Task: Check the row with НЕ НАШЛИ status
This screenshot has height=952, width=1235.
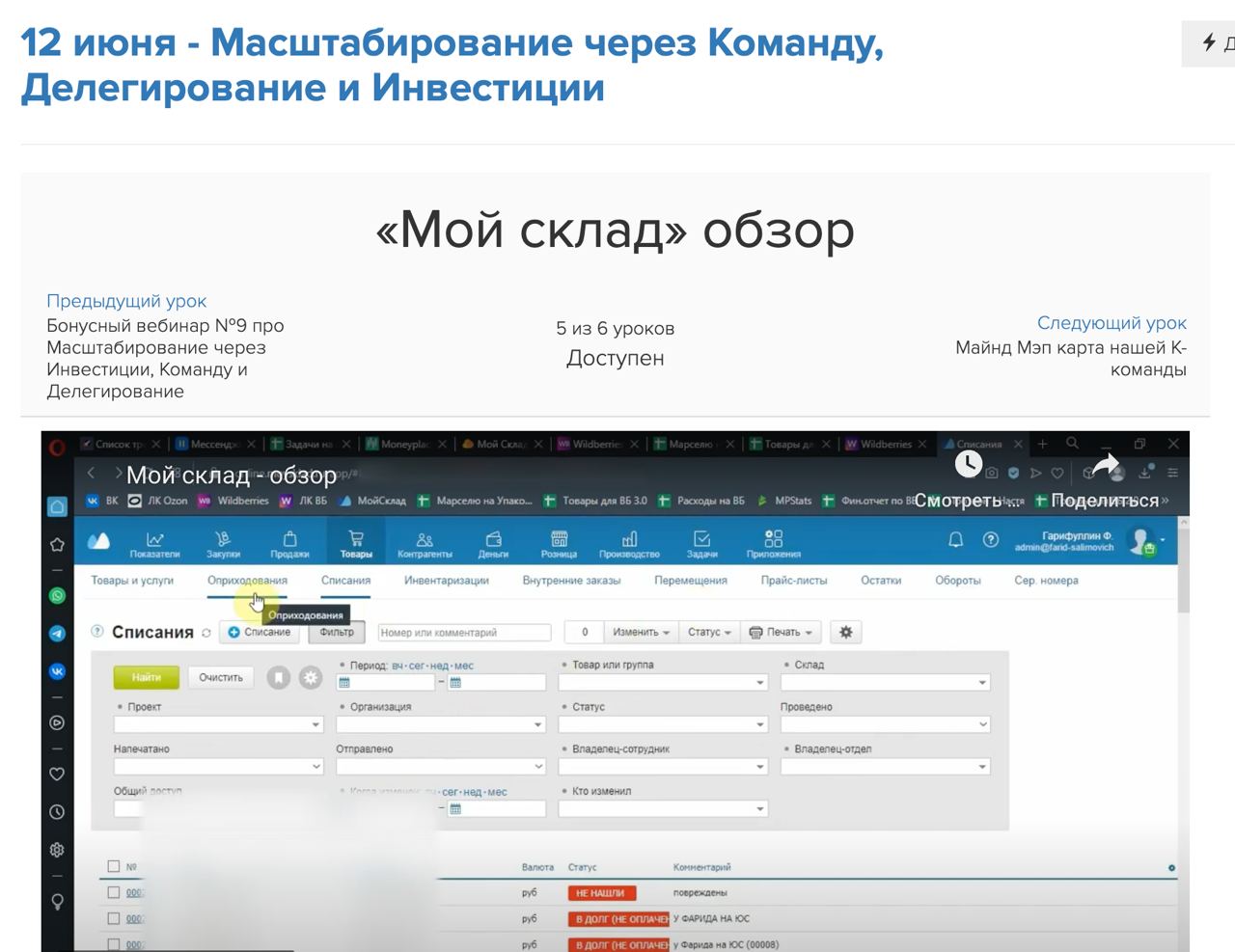Action: point(114,893)
